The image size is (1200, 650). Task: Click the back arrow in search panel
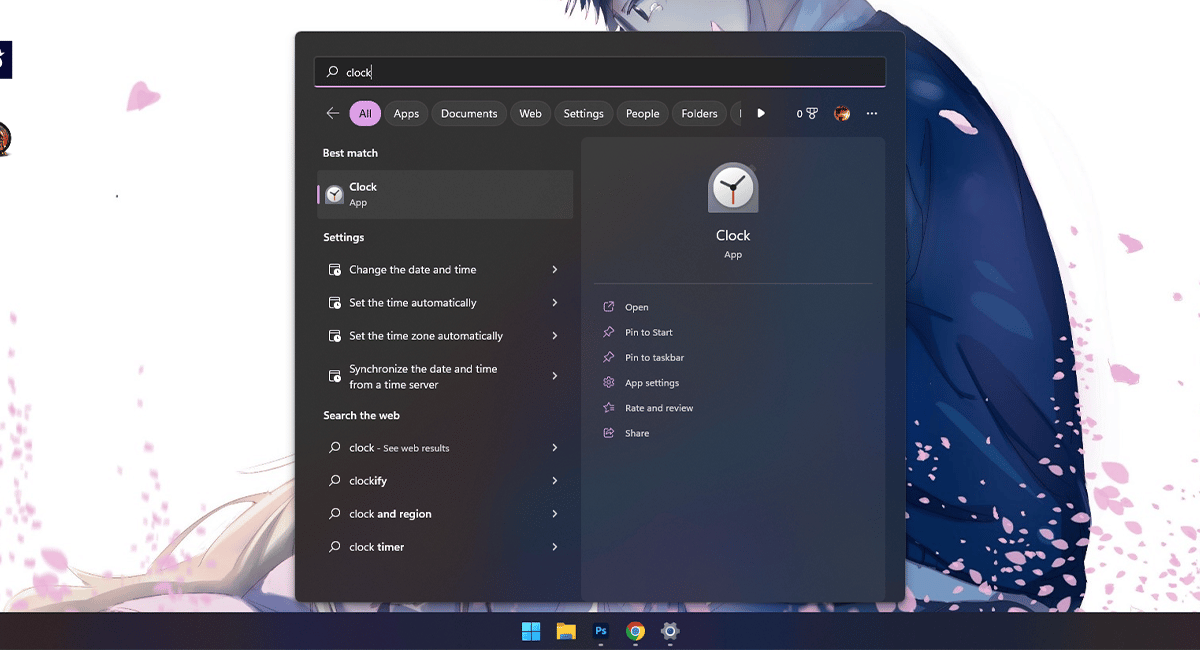click(333, 114)
